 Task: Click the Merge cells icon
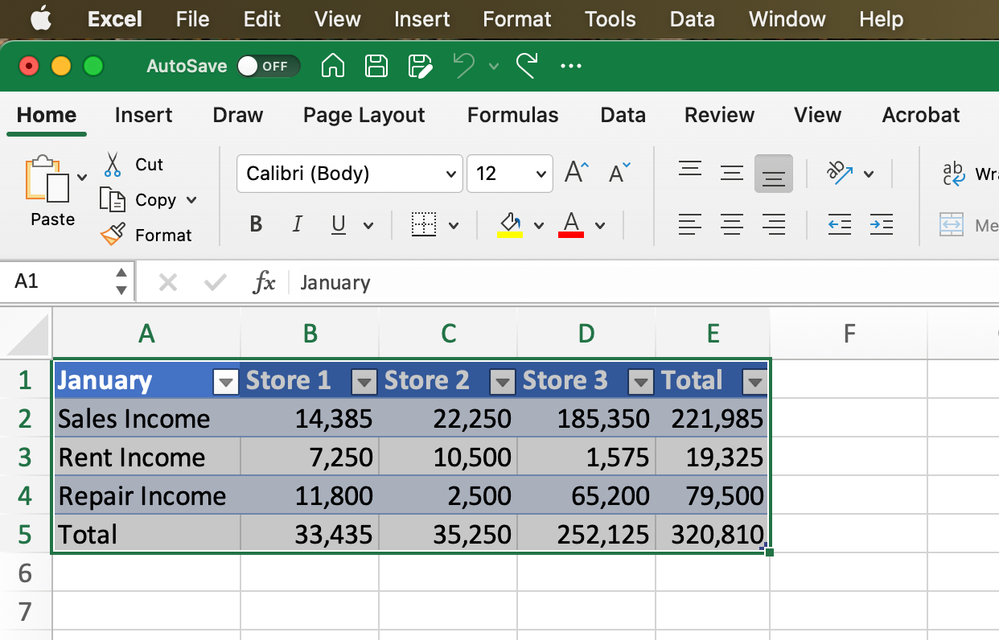coord(951,225)
